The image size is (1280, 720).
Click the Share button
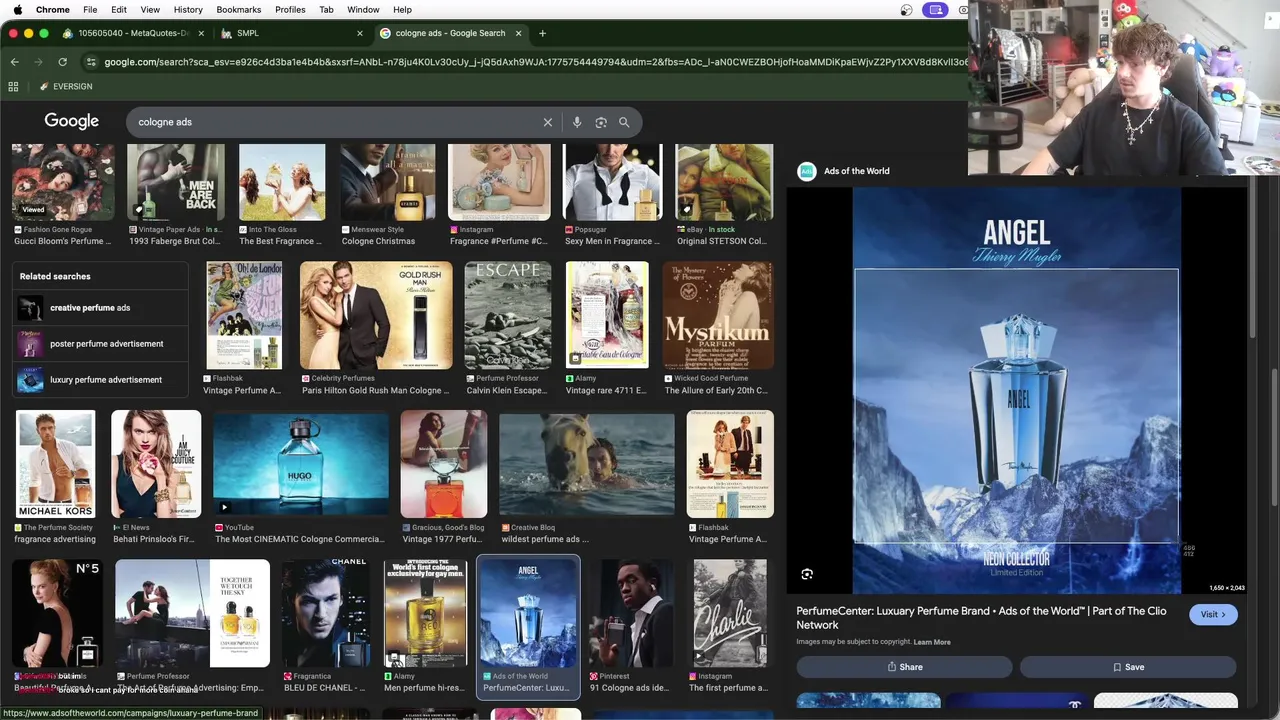click(x=904, y=667)
